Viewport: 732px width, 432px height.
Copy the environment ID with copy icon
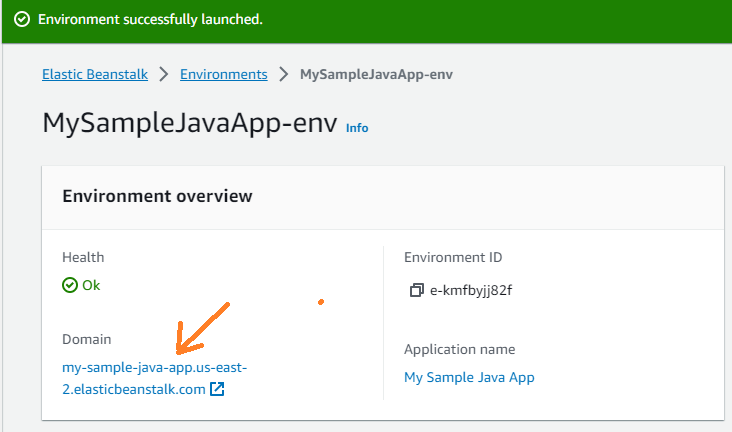[x=416, y=290]
